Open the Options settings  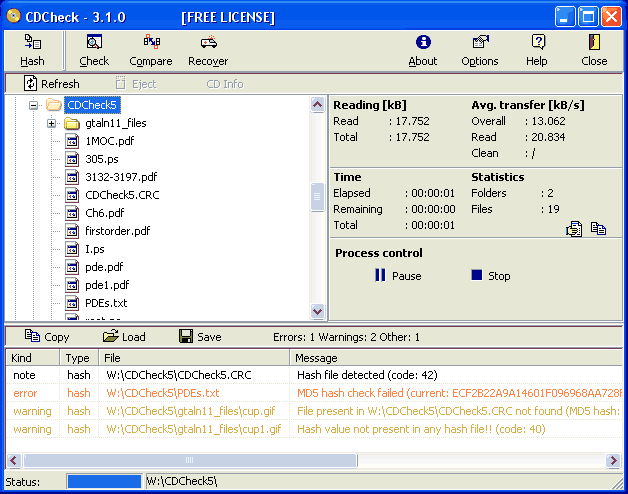point(480,50)
